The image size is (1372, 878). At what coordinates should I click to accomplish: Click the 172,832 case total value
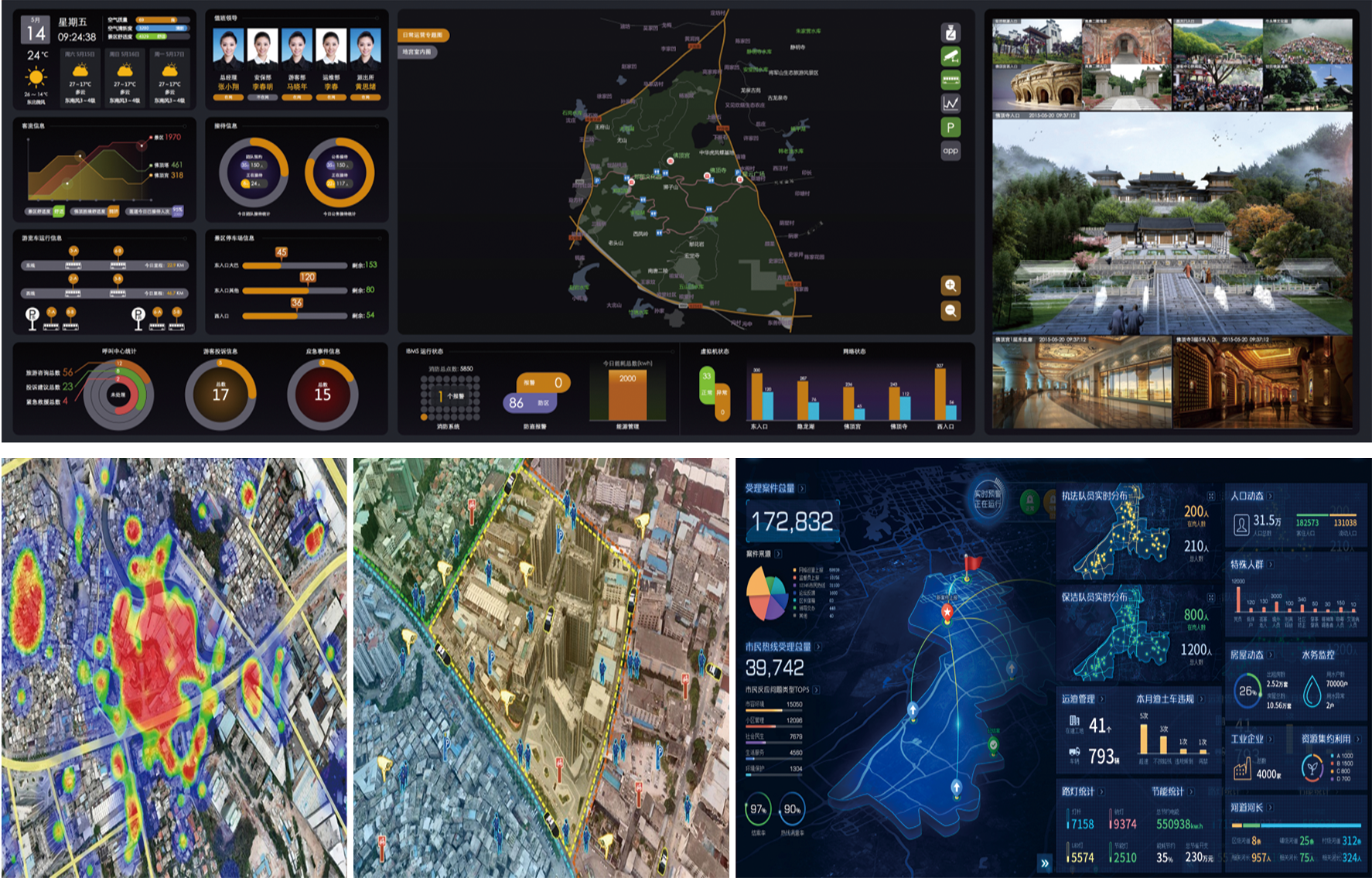pos(792,521)
